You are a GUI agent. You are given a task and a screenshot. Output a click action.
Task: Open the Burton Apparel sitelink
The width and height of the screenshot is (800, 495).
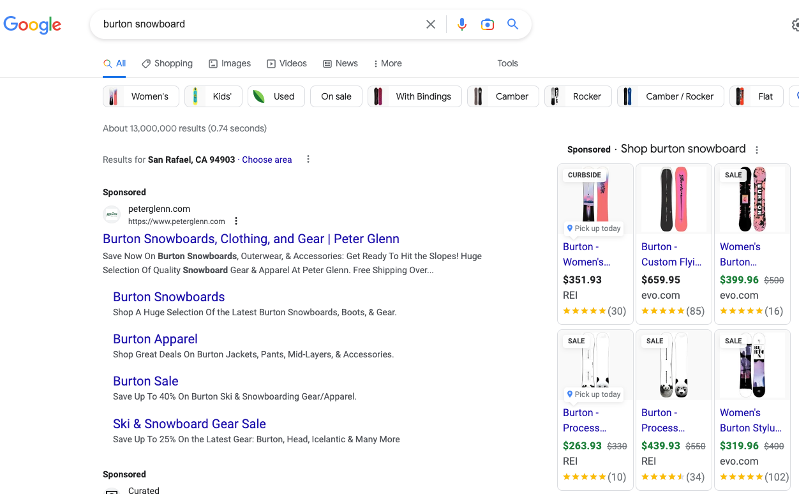pyautogui.click(x=155, y=339)
